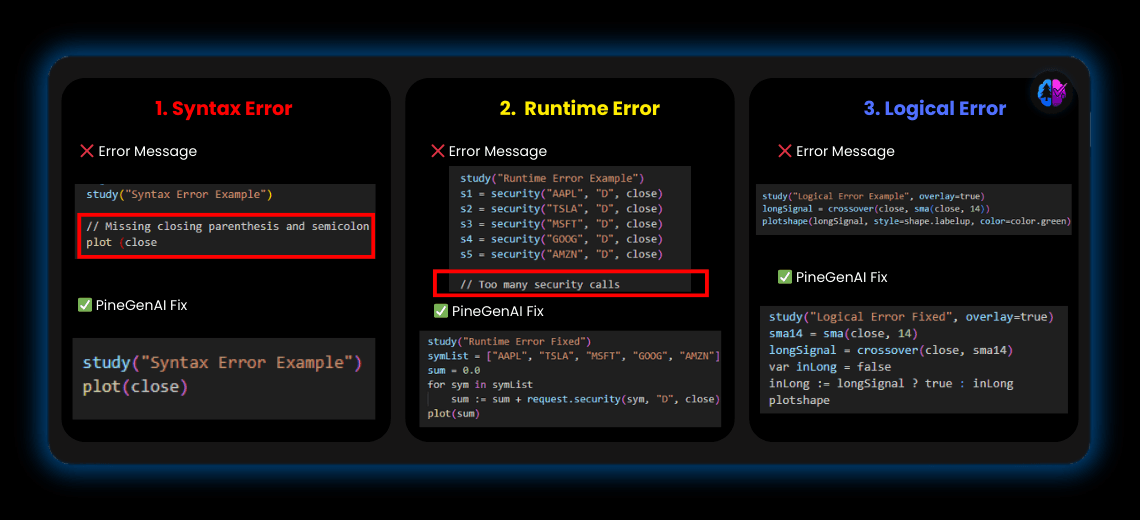Click the crossover(close, sma(close, 14)) line
The width and height of the screenshot is (1140, 520).
(878, 208)
